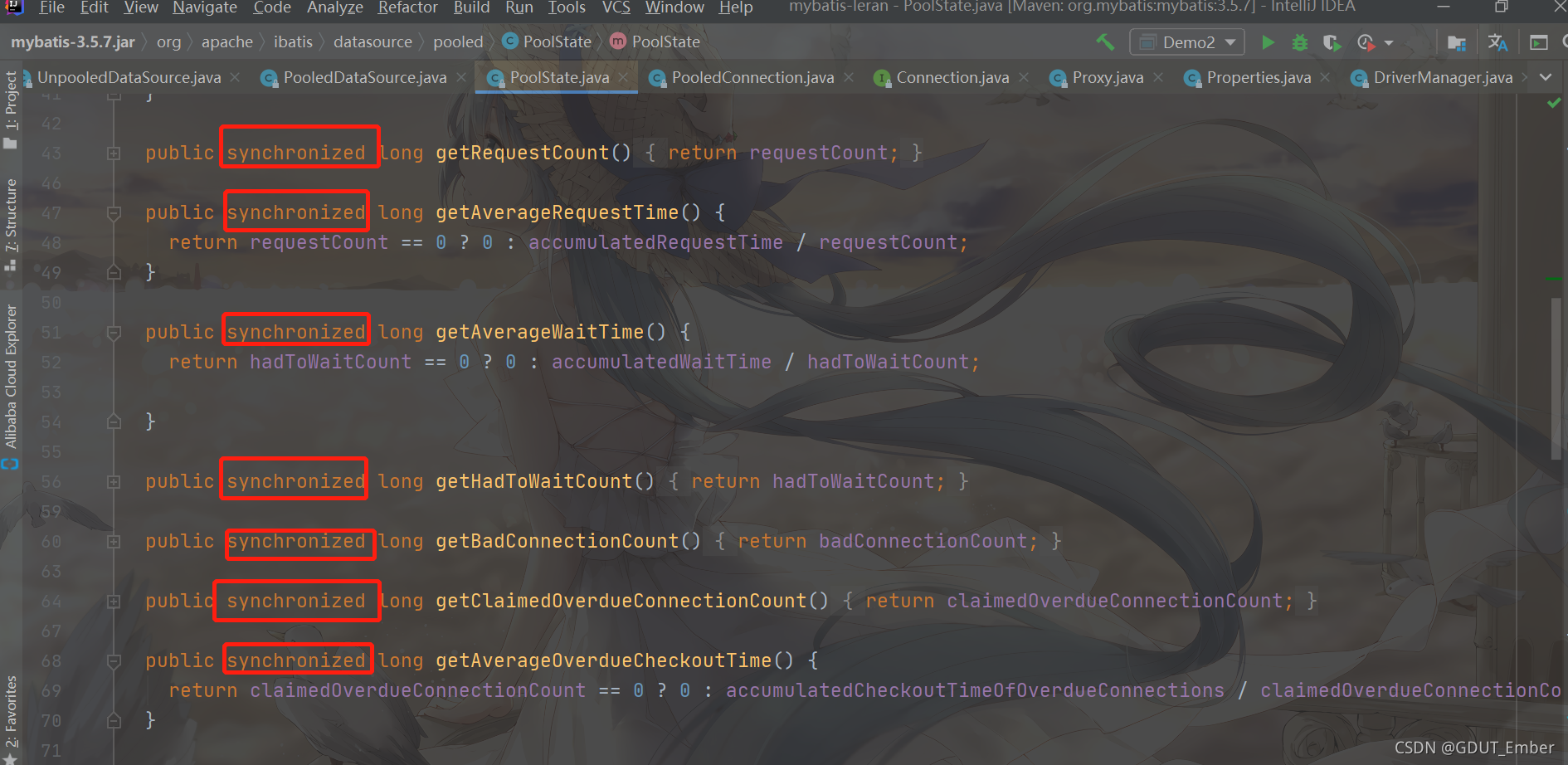
Task: Click the ibatis breadcrumb
Action: point(293,41)
